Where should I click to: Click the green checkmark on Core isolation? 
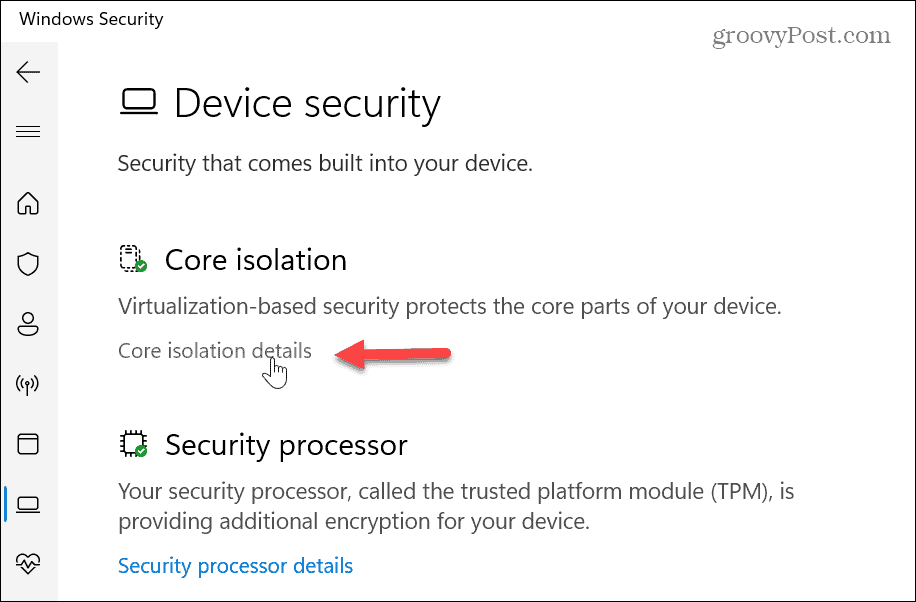click(142, 268)
